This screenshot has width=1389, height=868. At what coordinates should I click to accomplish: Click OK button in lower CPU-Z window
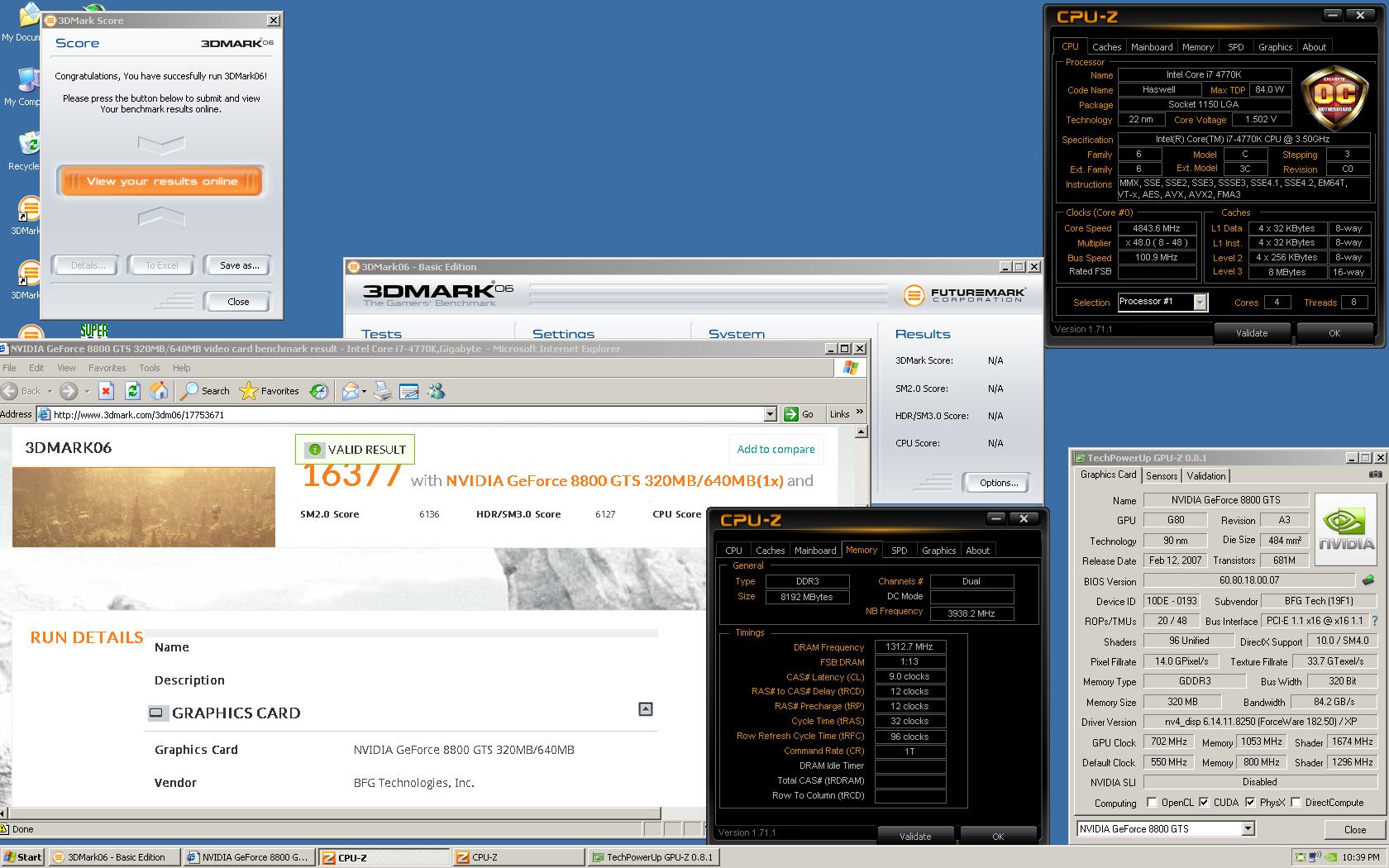(x=998, y=836)
